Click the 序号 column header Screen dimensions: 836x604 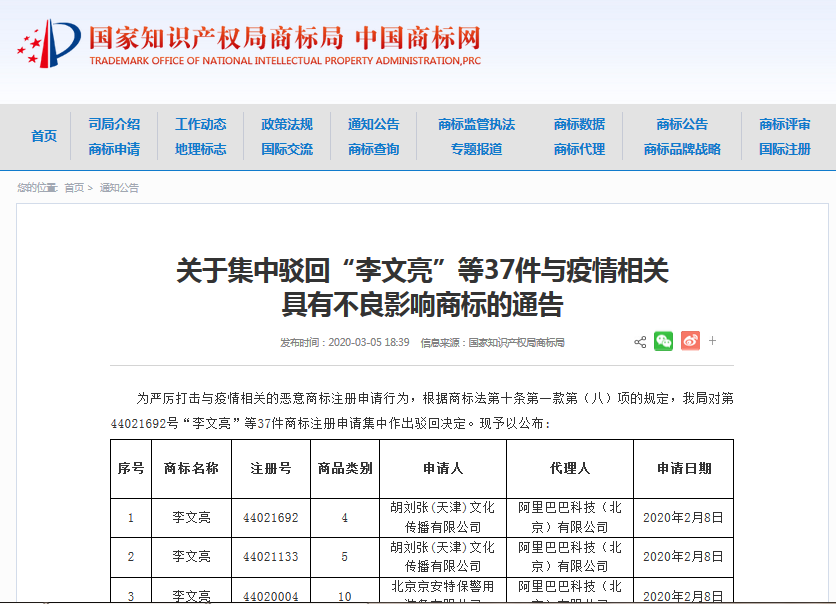point(131,469)
